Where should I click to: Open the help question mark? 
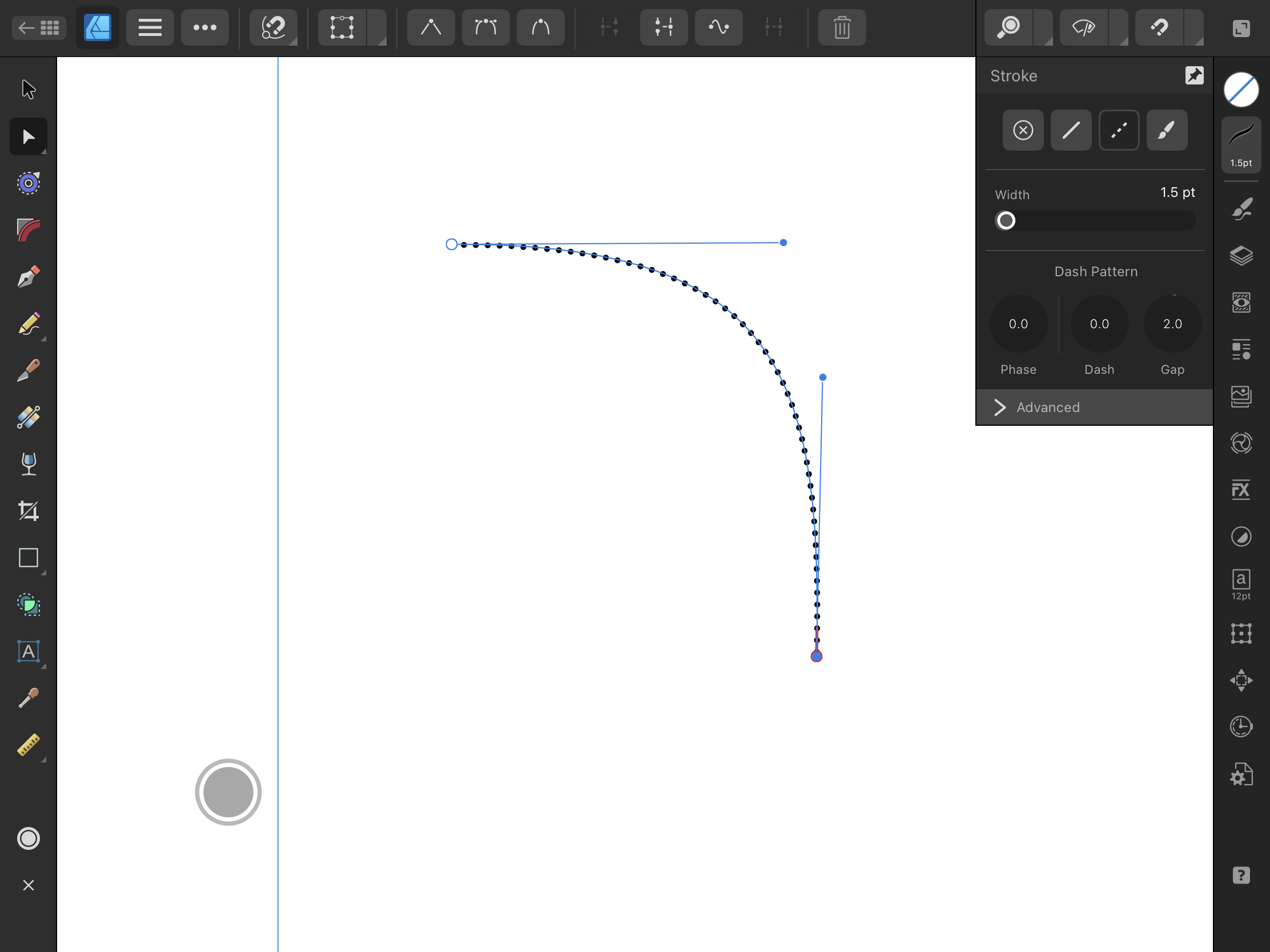[x=1241, y=876]
